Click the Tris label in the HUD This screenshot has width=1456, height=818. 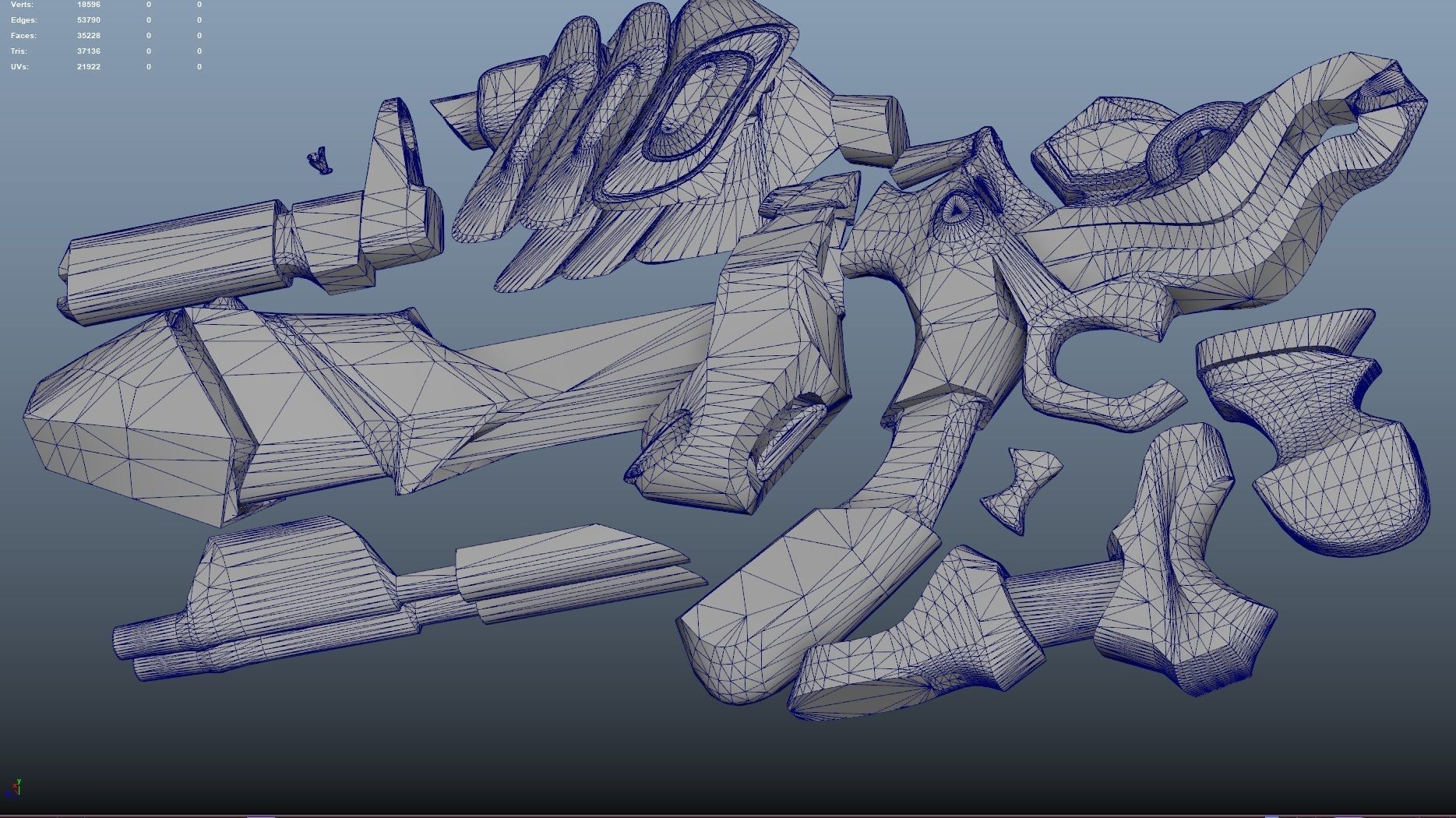pos(19,51)
